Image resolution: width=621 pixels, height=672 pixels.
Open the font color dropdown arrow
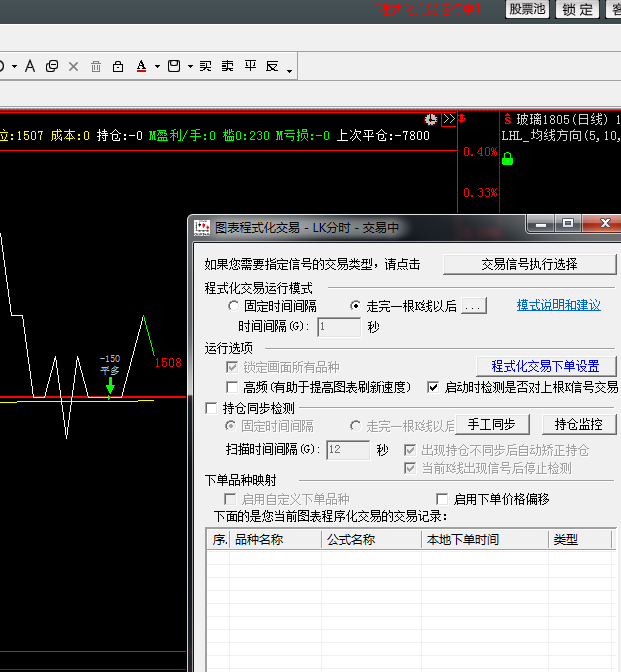tap(158, 67)
